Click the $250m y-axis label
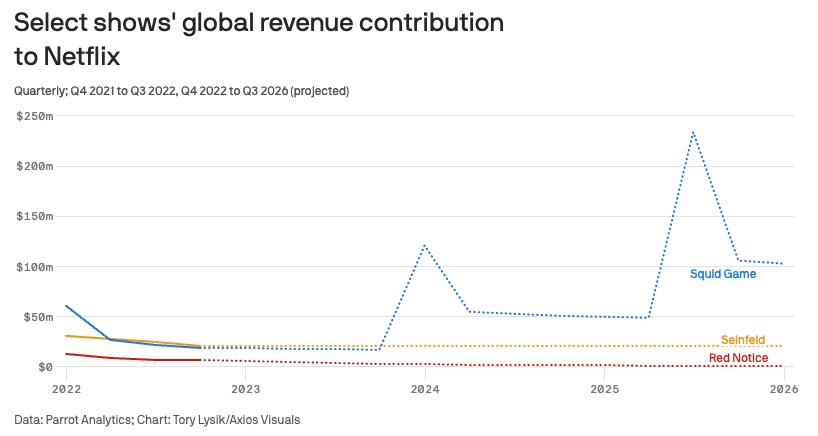Image resolution: width=818 pixels, height=436 pixels. [x=34, y=116]
